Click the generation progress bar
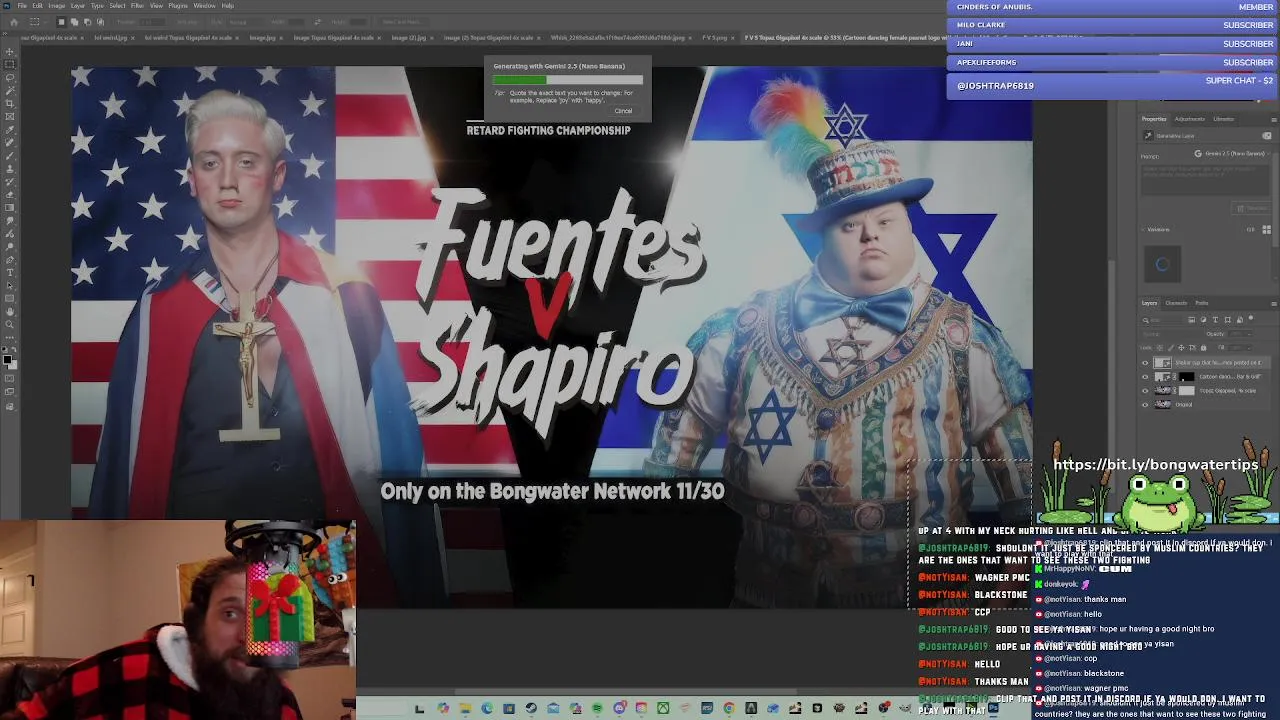1280x720 pixels. (567, 80)
